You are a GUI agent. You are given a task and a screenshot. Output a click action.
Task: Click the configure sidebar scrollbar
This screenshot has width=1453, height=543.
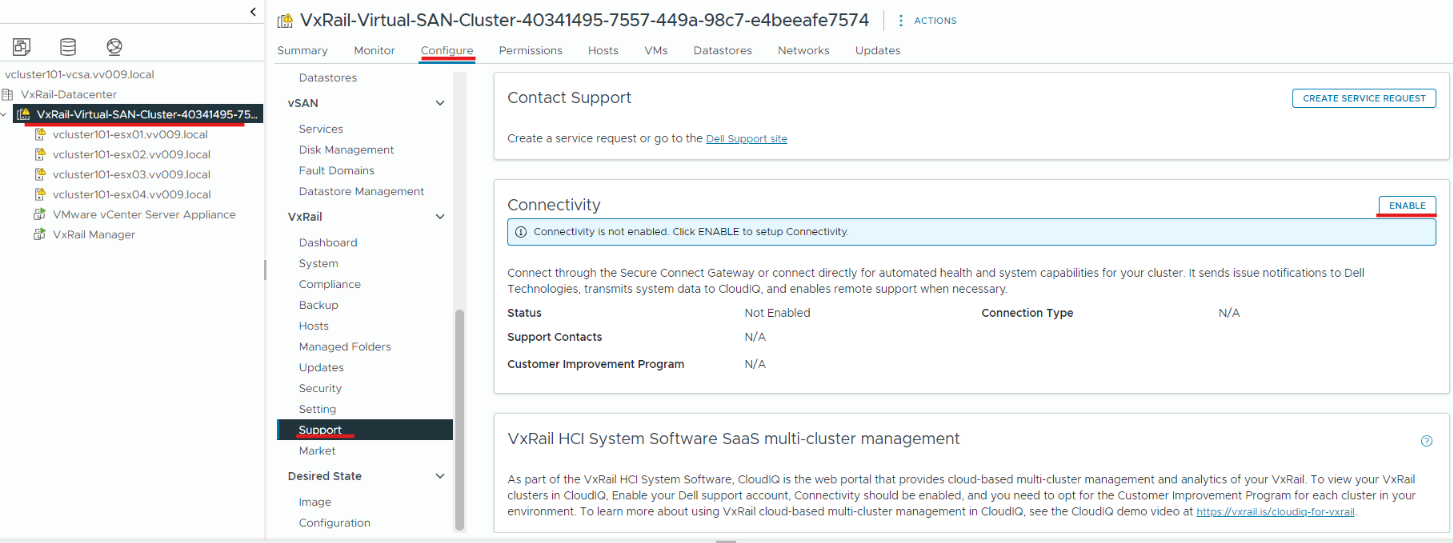[x=459, y=420]
